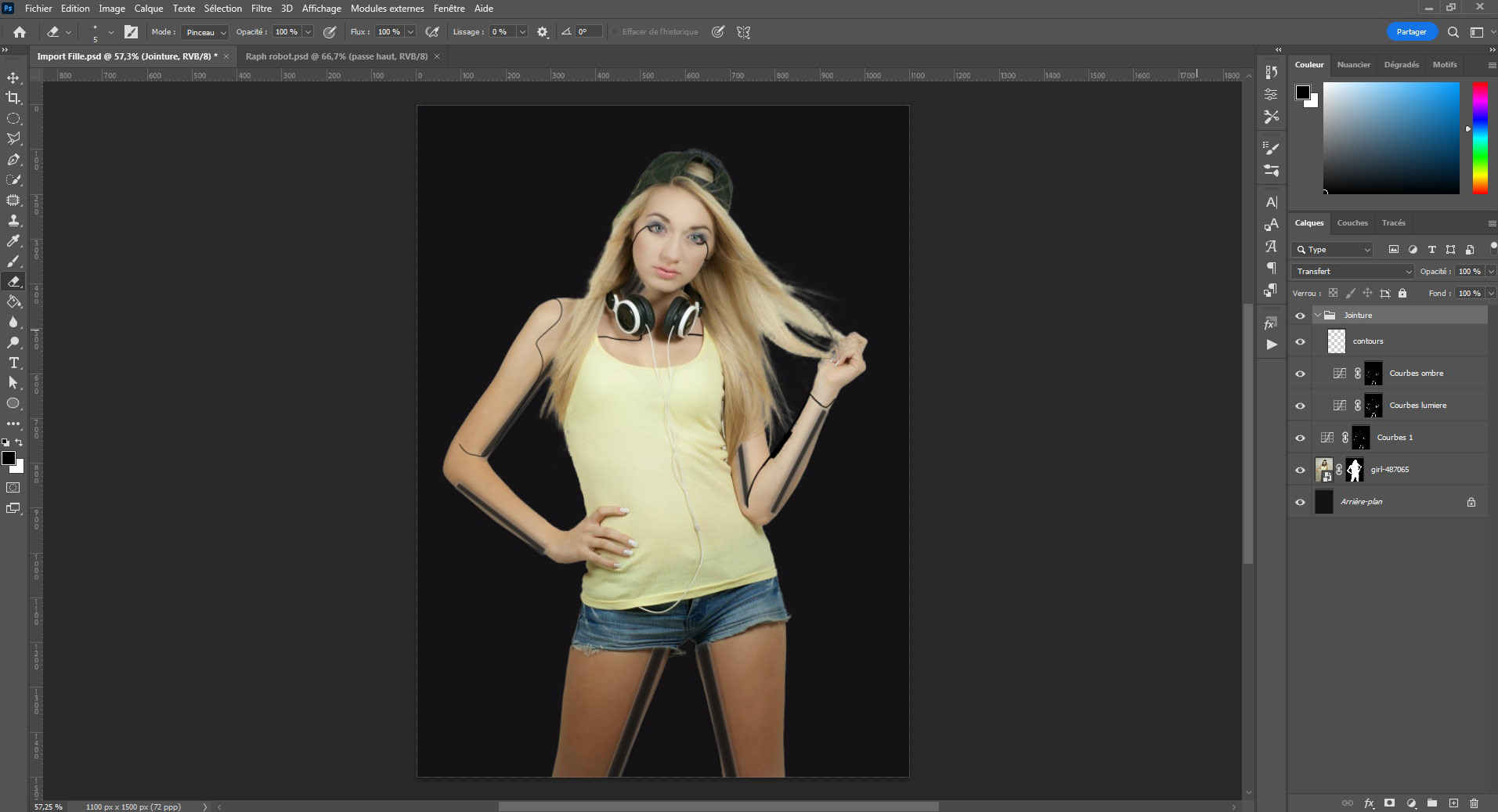
Task: Create new layer icon
Action: (1453, 803)
